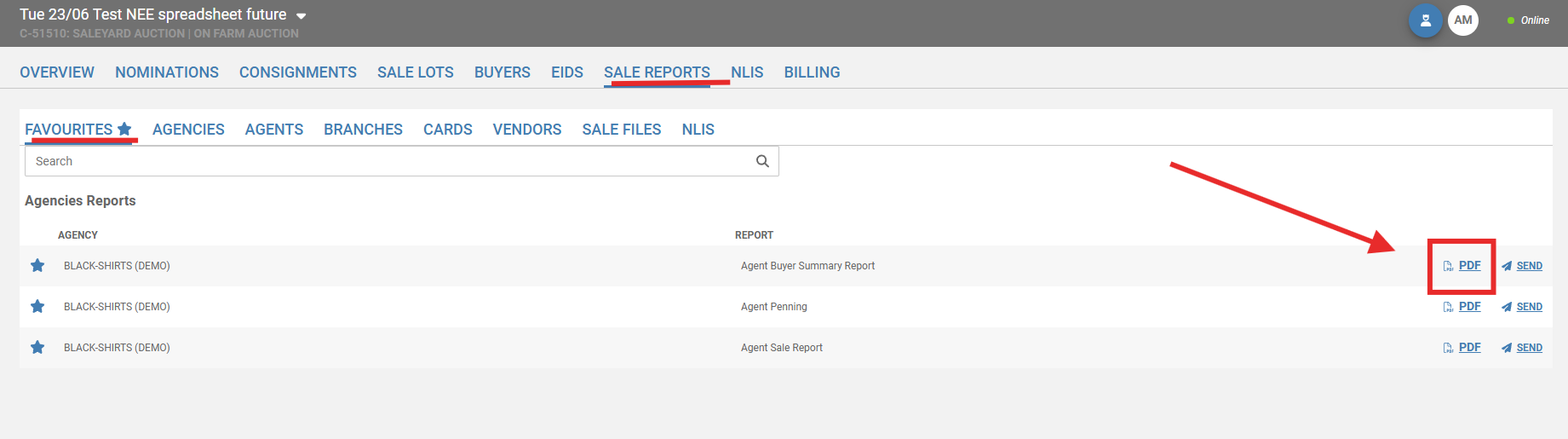Go to the Billing tab
Viewport: 1568px width, 439px height.
tap(812, 72)
